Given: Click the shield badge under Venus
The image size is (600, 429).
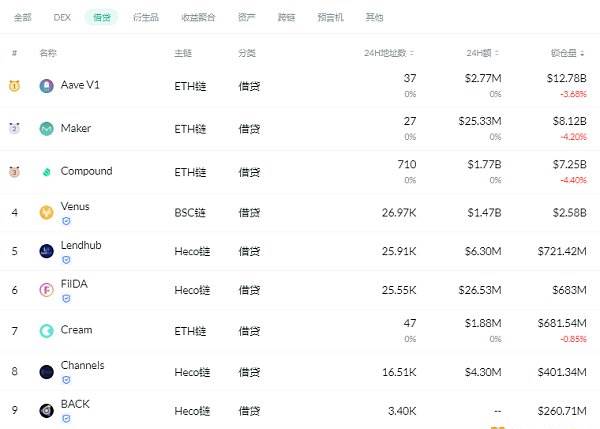Looking at the screenshot, I should pos(66,221).
